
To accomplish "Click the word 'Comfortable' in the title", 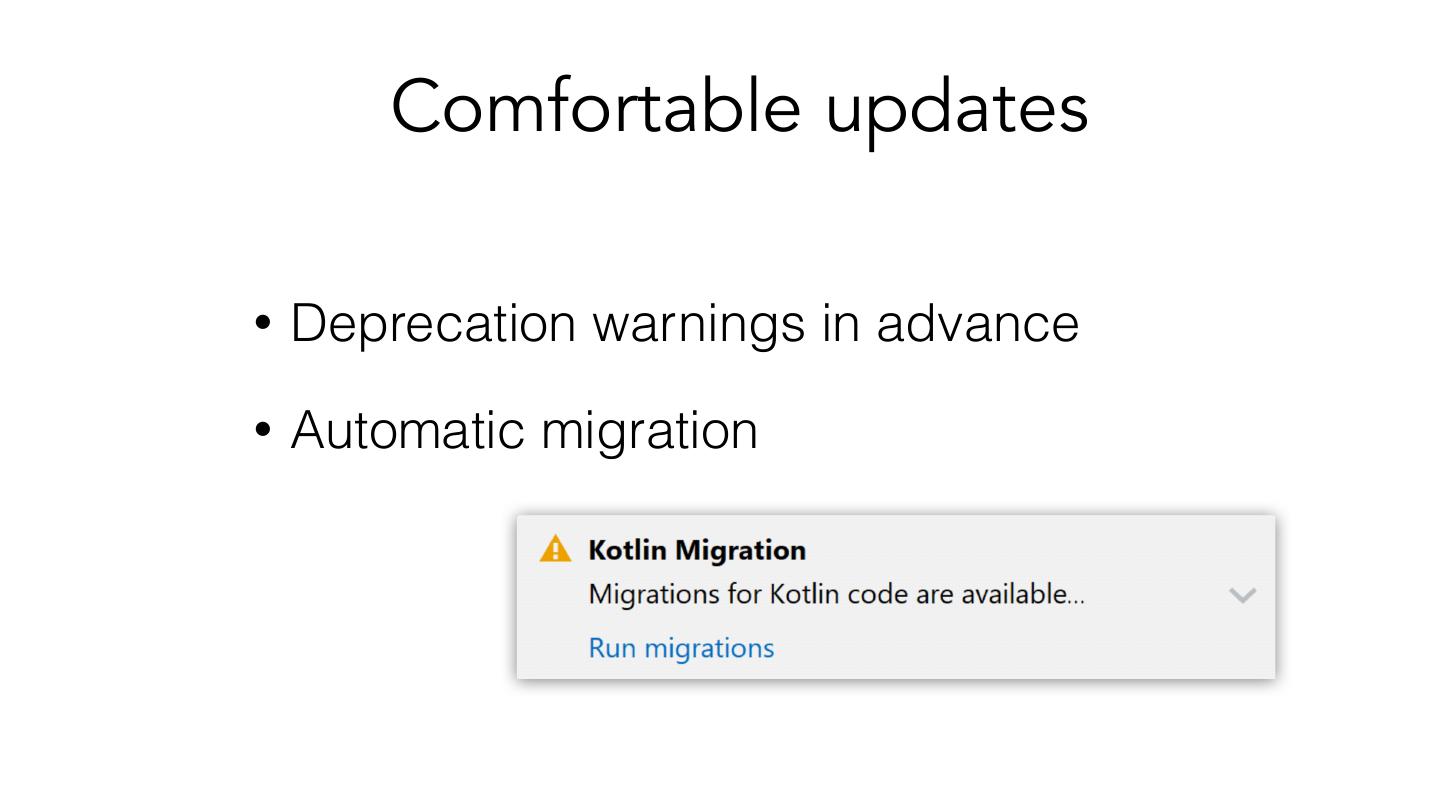I will click(596, 107).
